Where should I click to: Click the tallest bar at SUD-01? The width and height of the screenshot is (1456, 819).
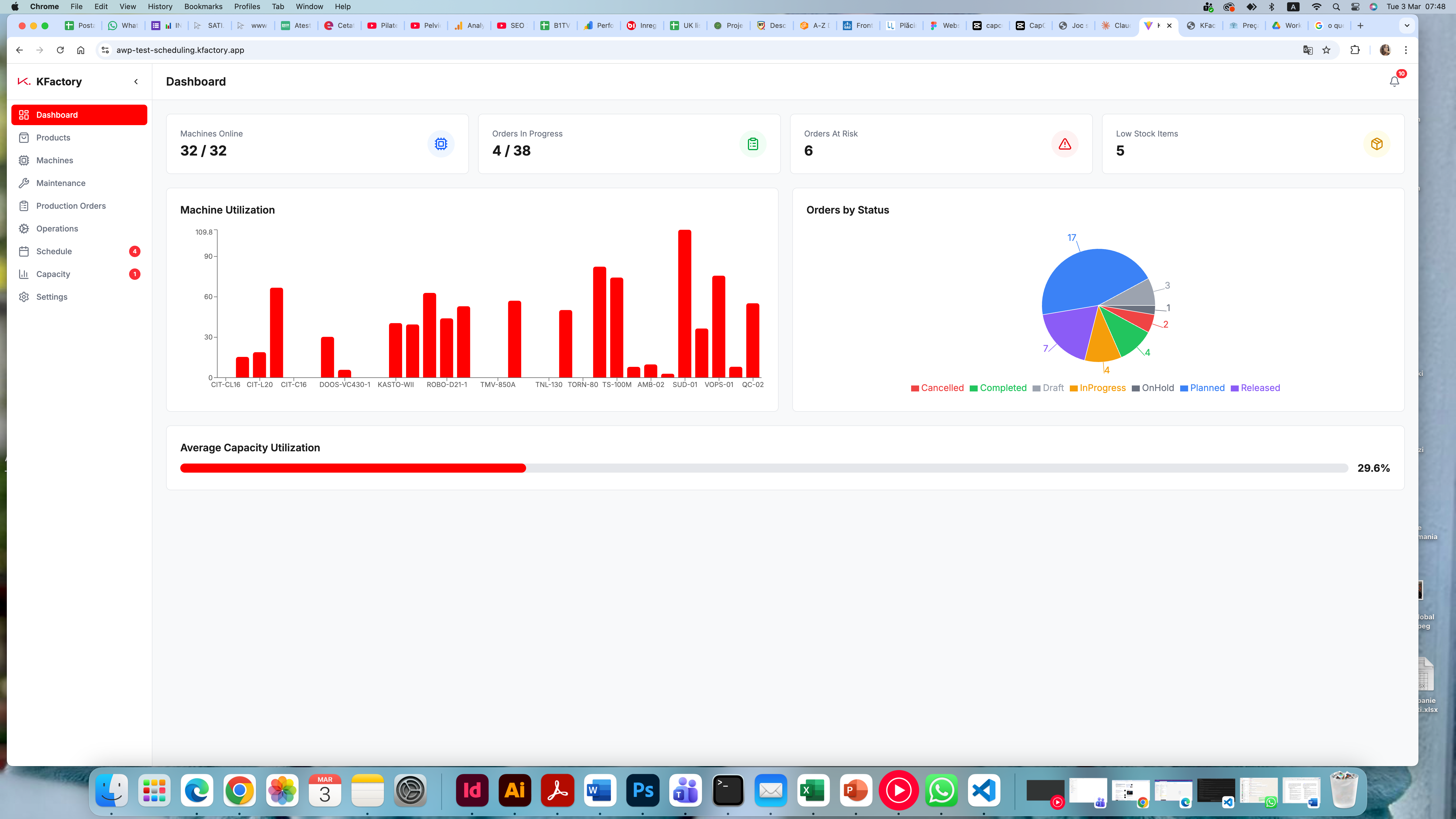pos(684,303)
